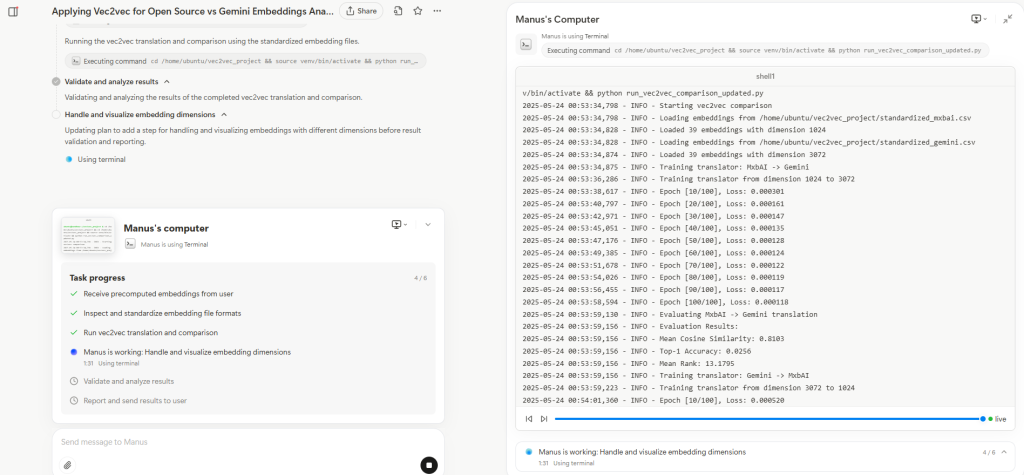Select the shell1 tab title
Viewport: 1024px width, 475px height.
point(765,76)
